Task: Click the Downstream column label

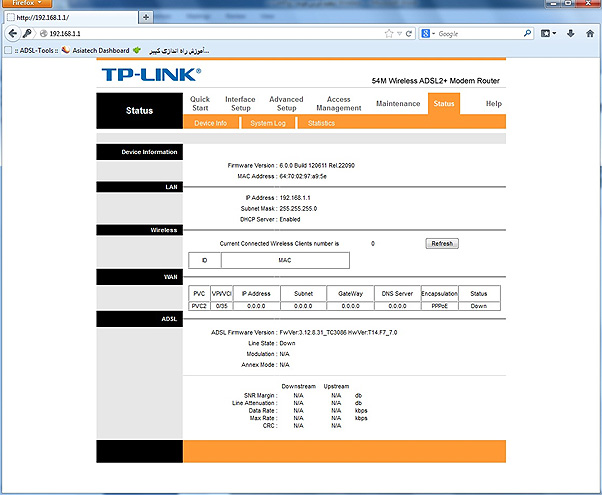Action: (x=299, y=386)
